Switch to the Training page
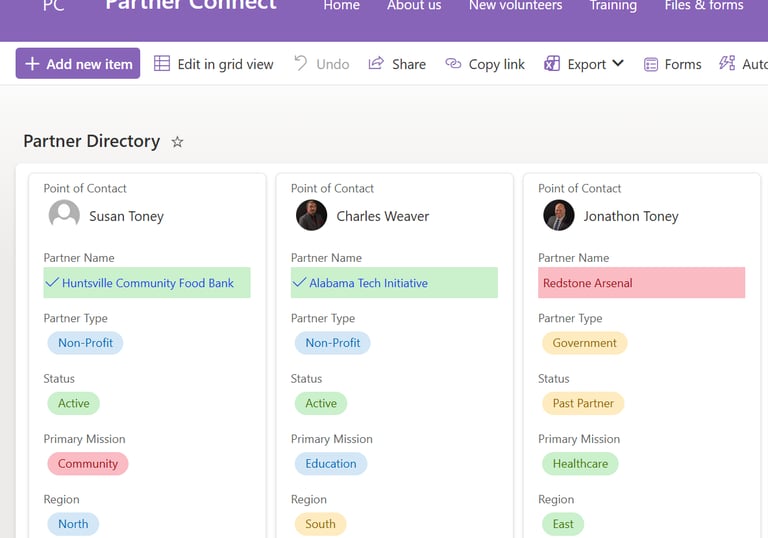The image size is (768, 538). pyautogui.click(x=613, y=5)
